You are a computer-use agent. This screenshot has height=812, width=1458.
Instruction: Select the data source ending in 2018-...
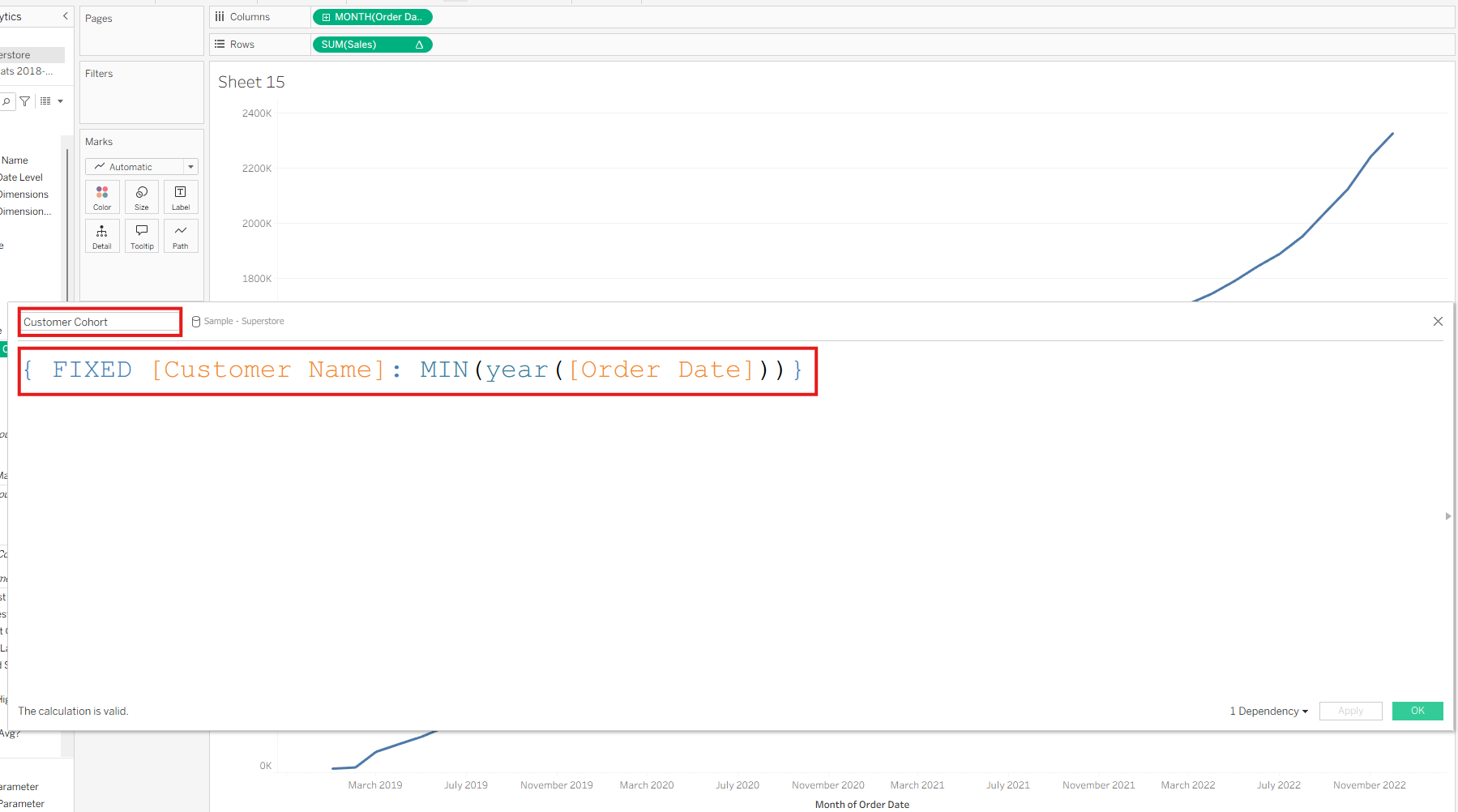27,71
